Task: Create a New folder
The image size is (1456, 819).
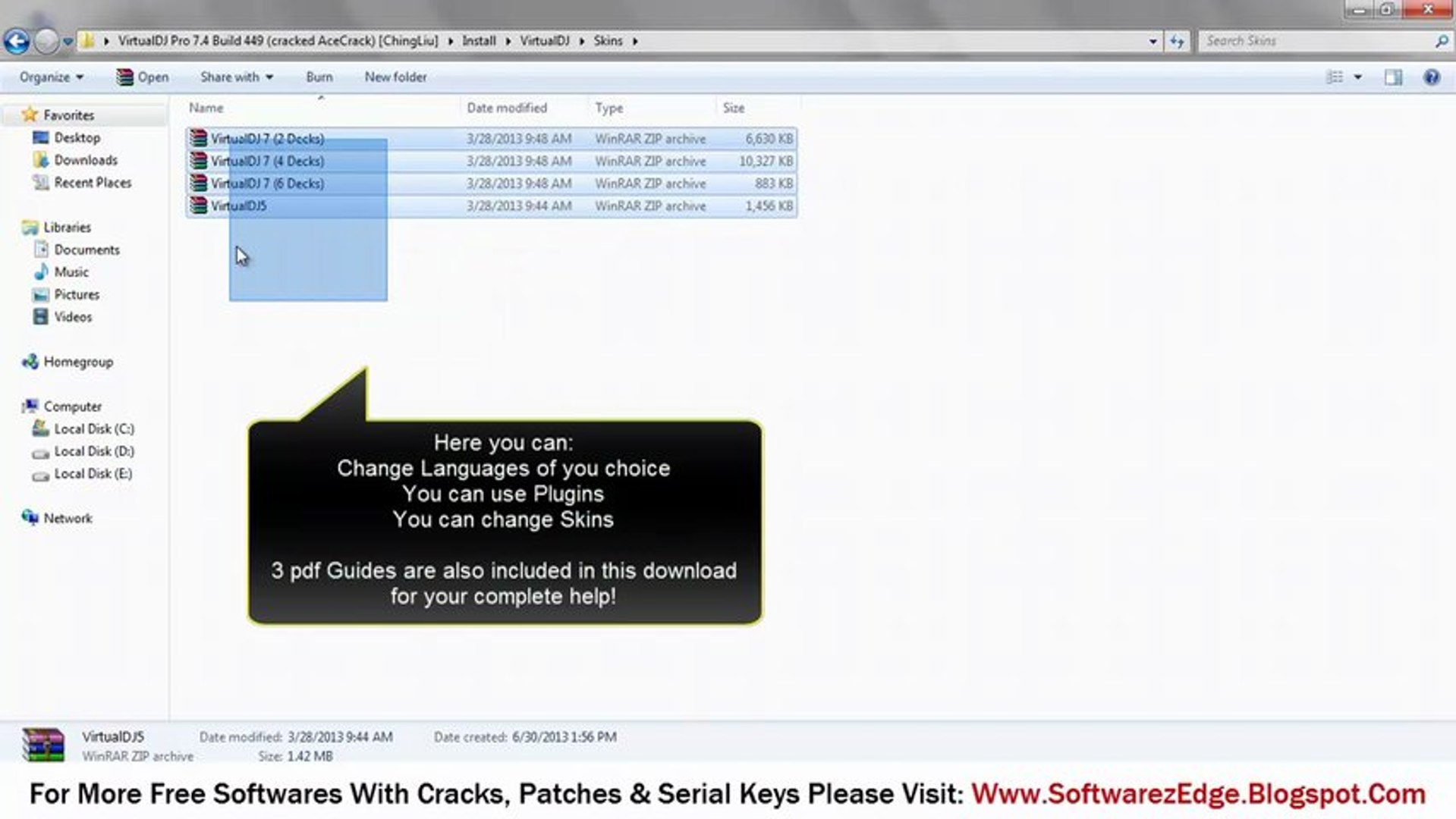Action: 395,77
